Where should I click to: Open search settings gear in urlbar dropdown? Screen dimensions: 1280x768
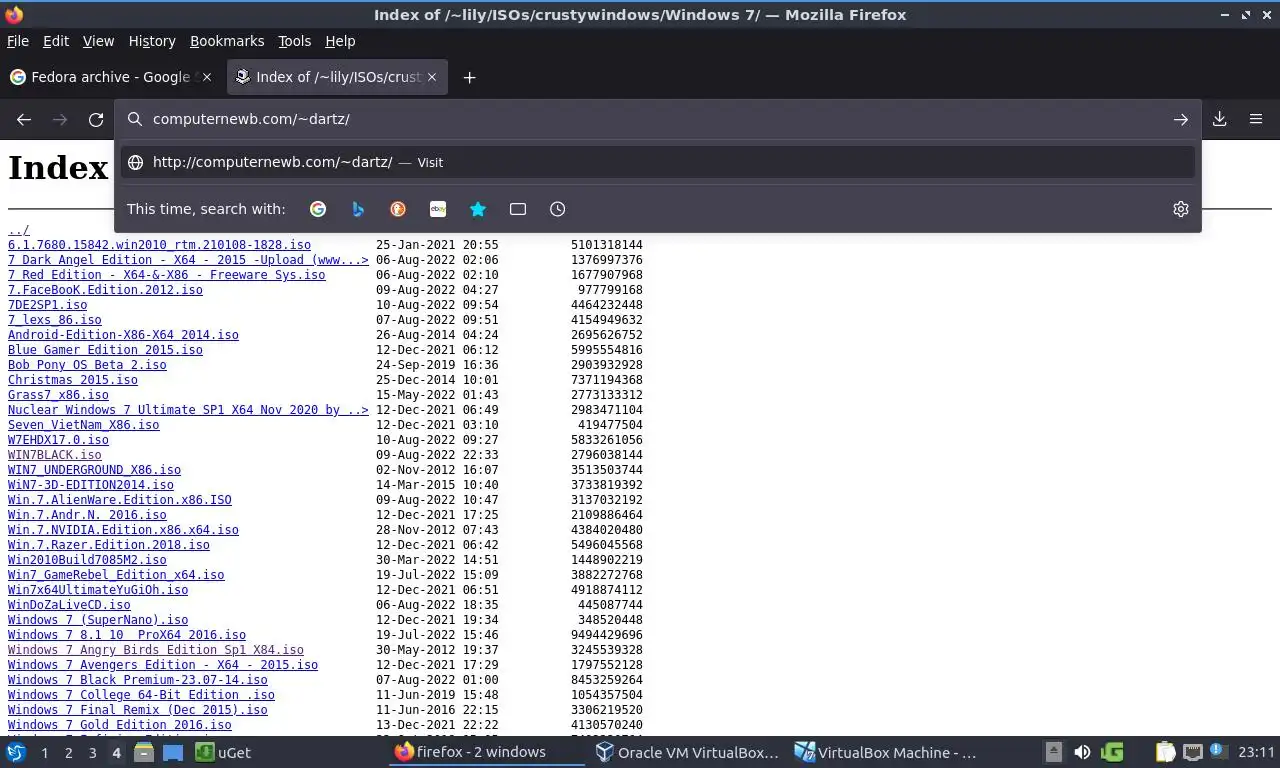tap(1181, 209)
